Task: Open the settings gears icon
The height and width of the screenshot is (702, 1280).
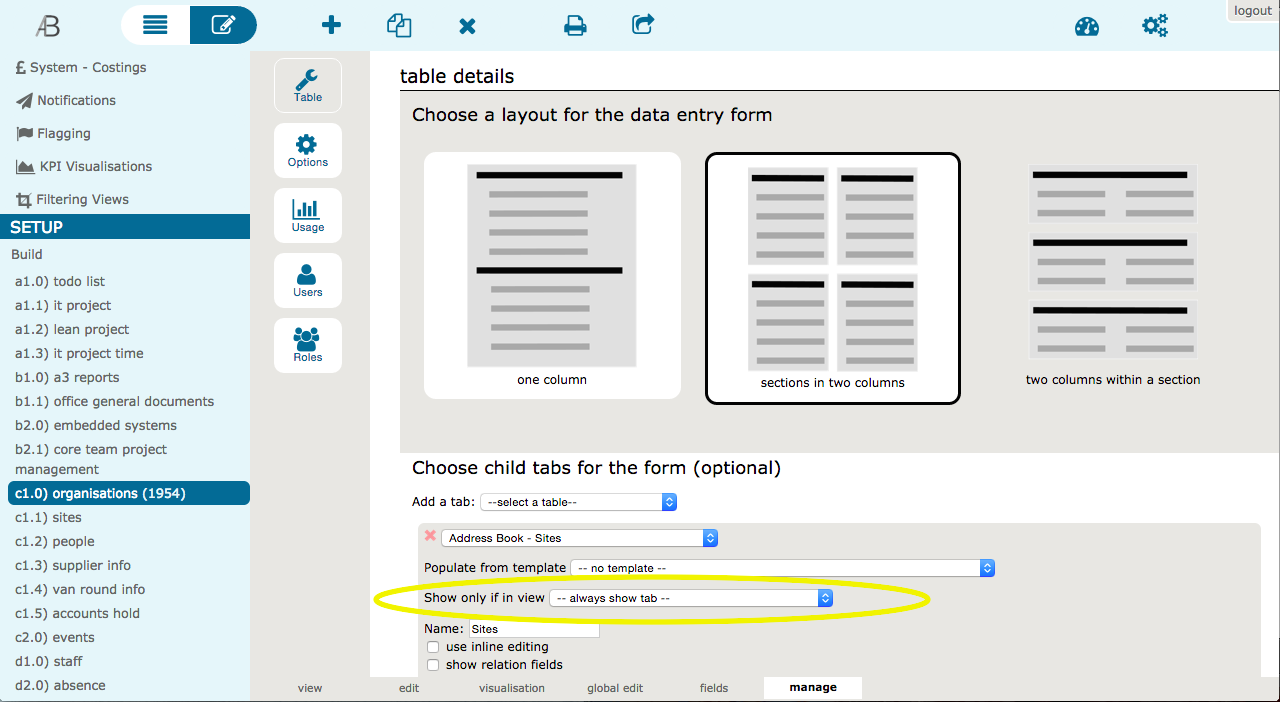Action: pos(1155,26)
